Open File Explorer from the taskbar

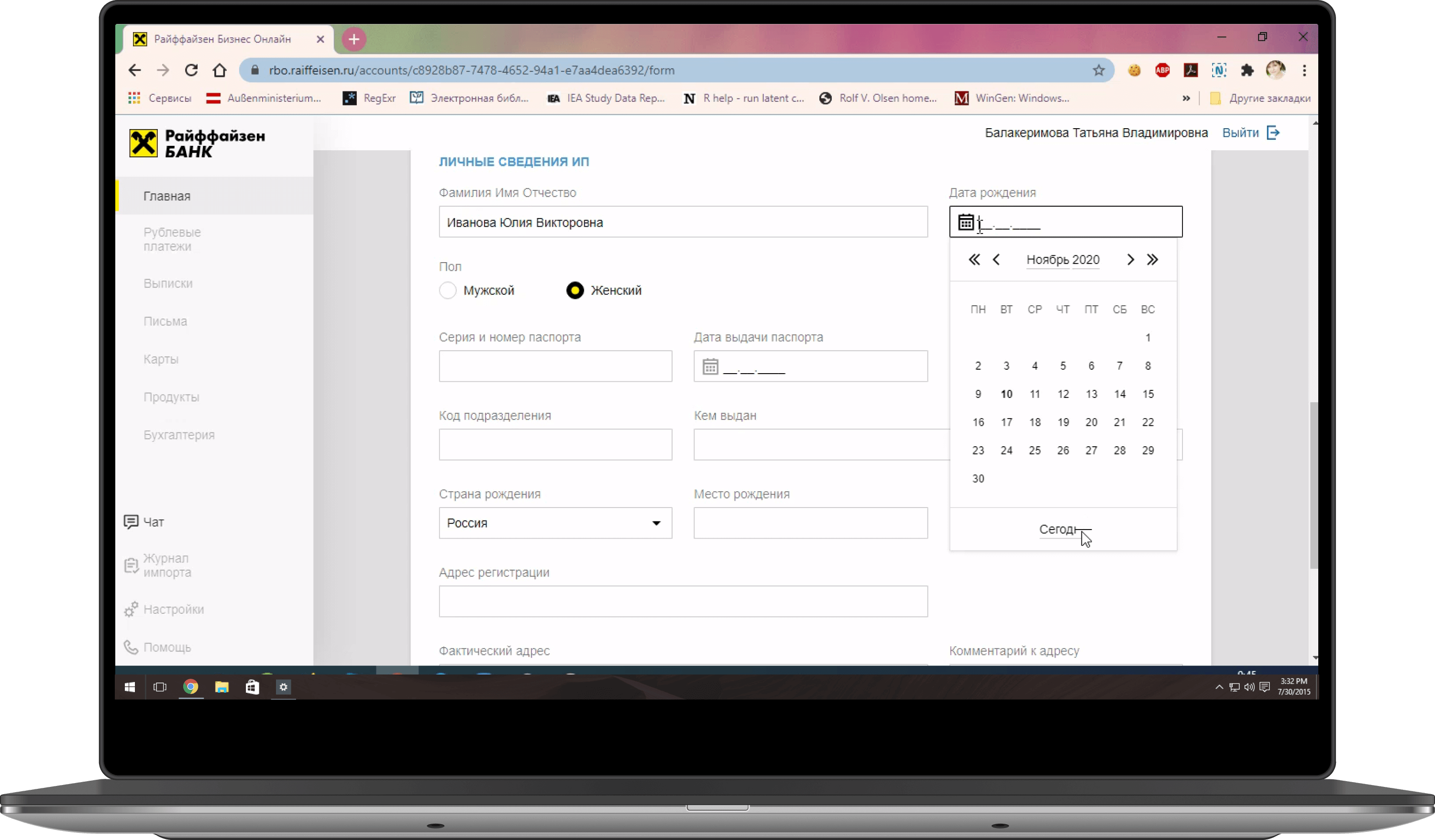pos(221,687)
